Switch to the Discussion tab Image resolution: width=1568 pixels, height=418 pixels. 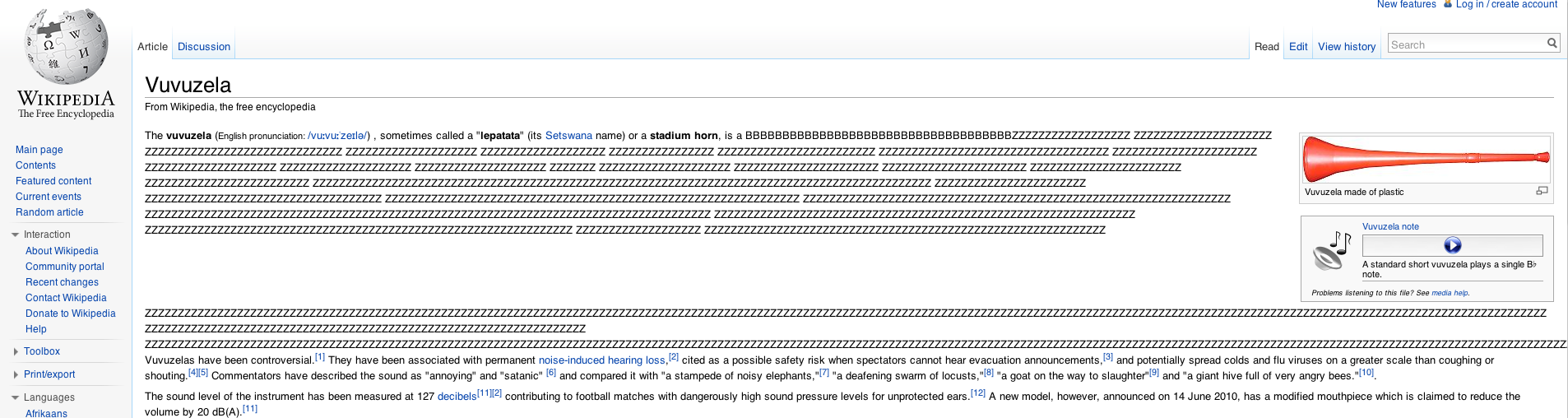pyautogui.click(x=203, y=47)
